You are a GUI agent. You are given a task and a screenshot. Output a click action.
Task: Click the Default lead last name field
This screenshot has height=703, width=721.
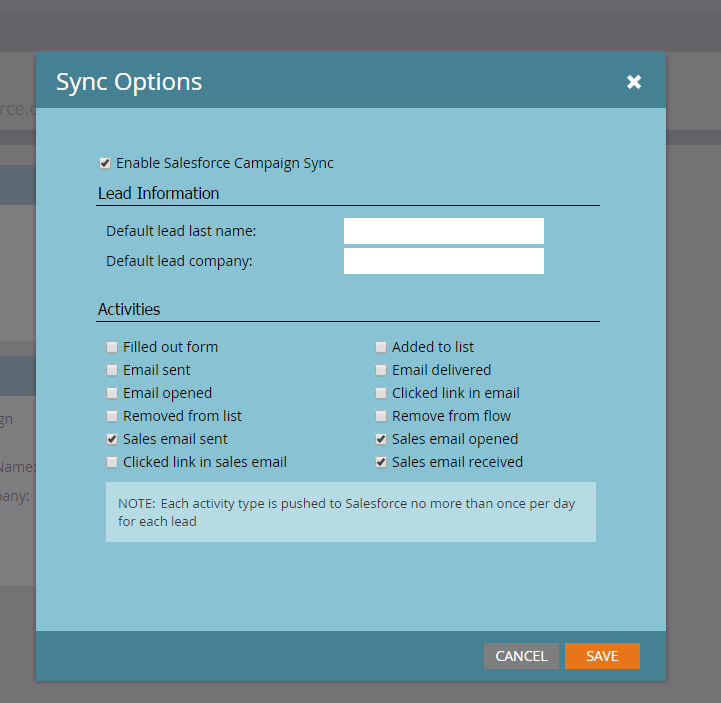pos(443,231)
